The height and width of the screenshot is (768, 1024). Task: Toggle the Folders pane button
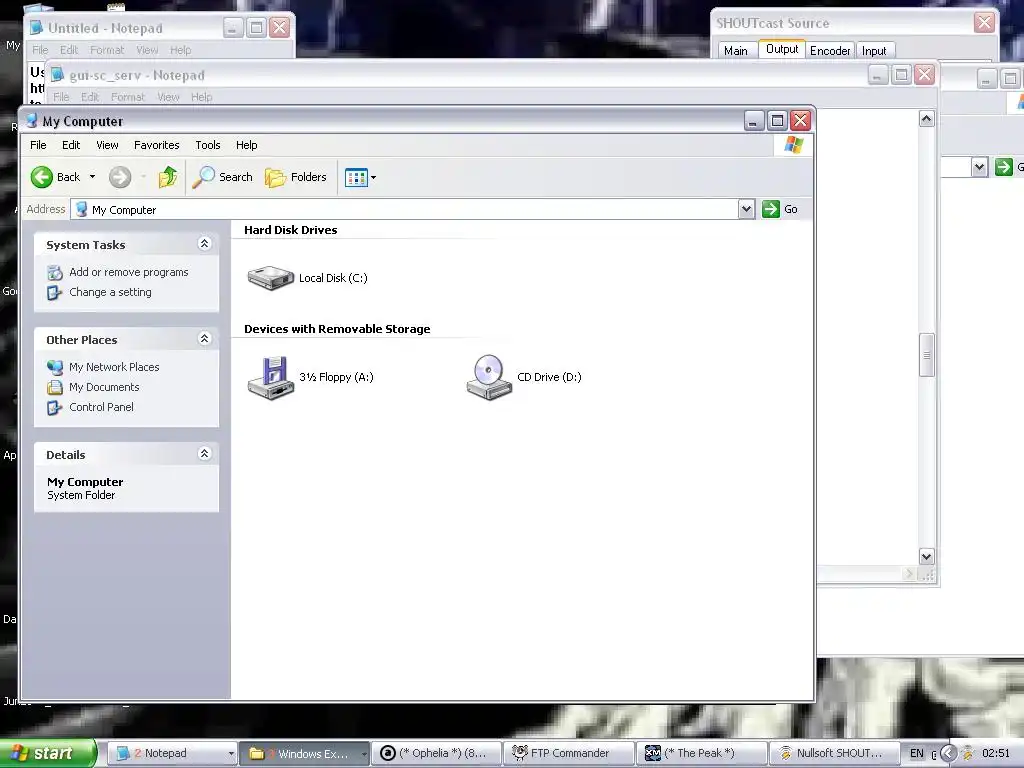click(296, 177)
